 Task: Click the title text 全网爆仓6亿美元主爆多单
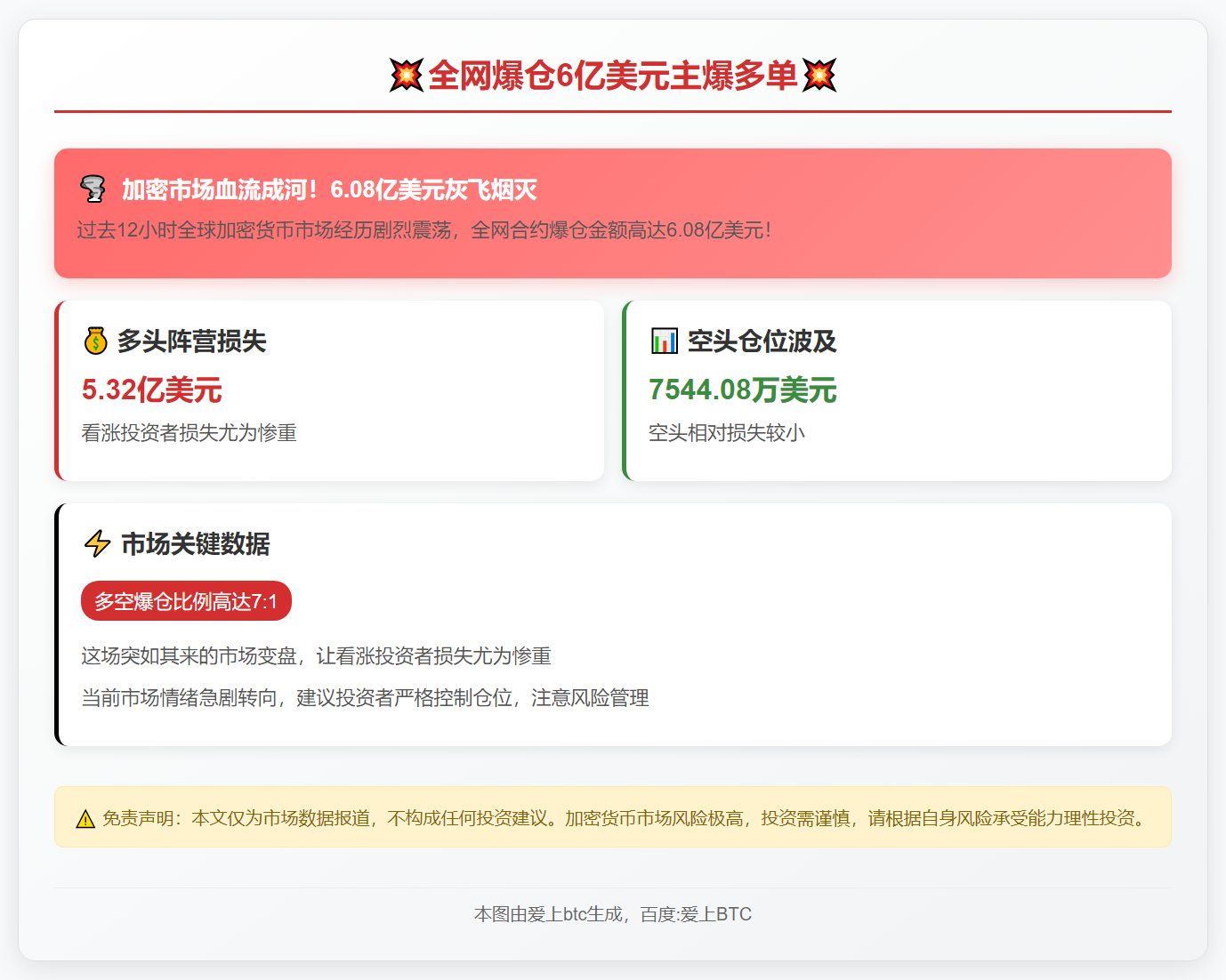coord(613,76)
